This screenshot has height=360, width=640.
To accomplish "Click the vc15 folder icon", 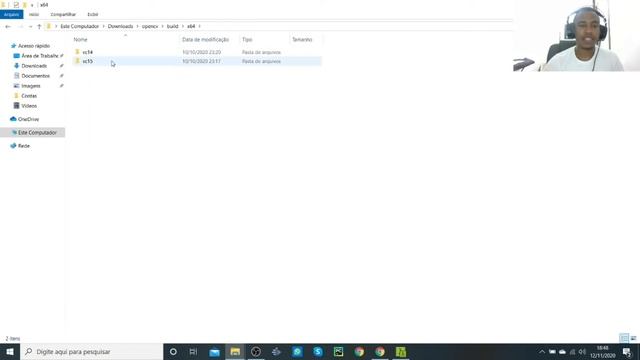I will click(x=78, y=61).
